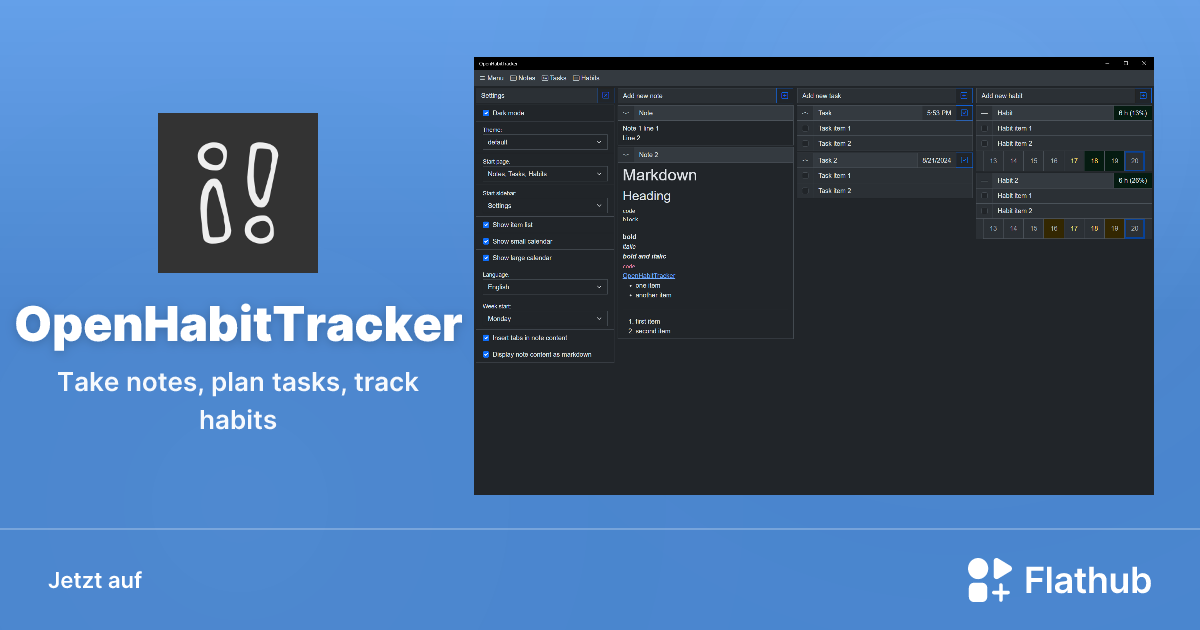Select the Settings panel header
1200x630 pixels.
[495, 95]
